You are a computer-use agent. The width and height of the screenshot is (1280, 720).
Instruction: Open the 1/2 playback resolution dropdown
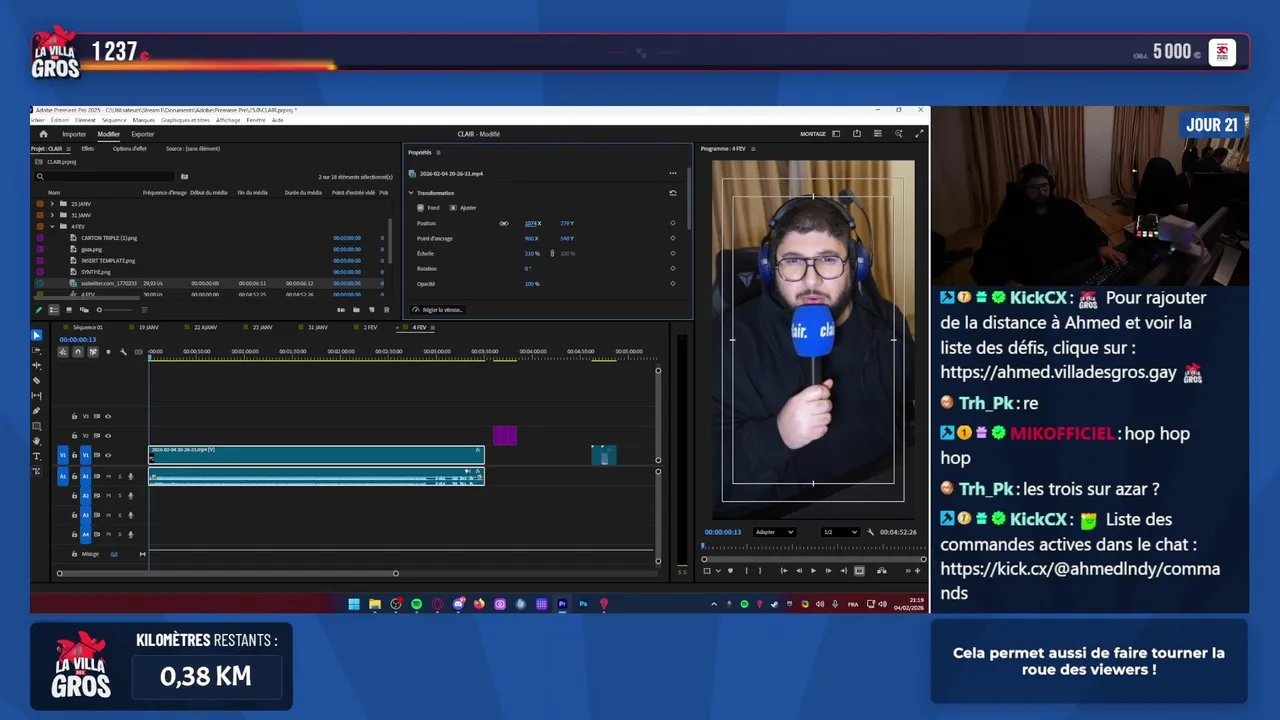tap(841, 532)
